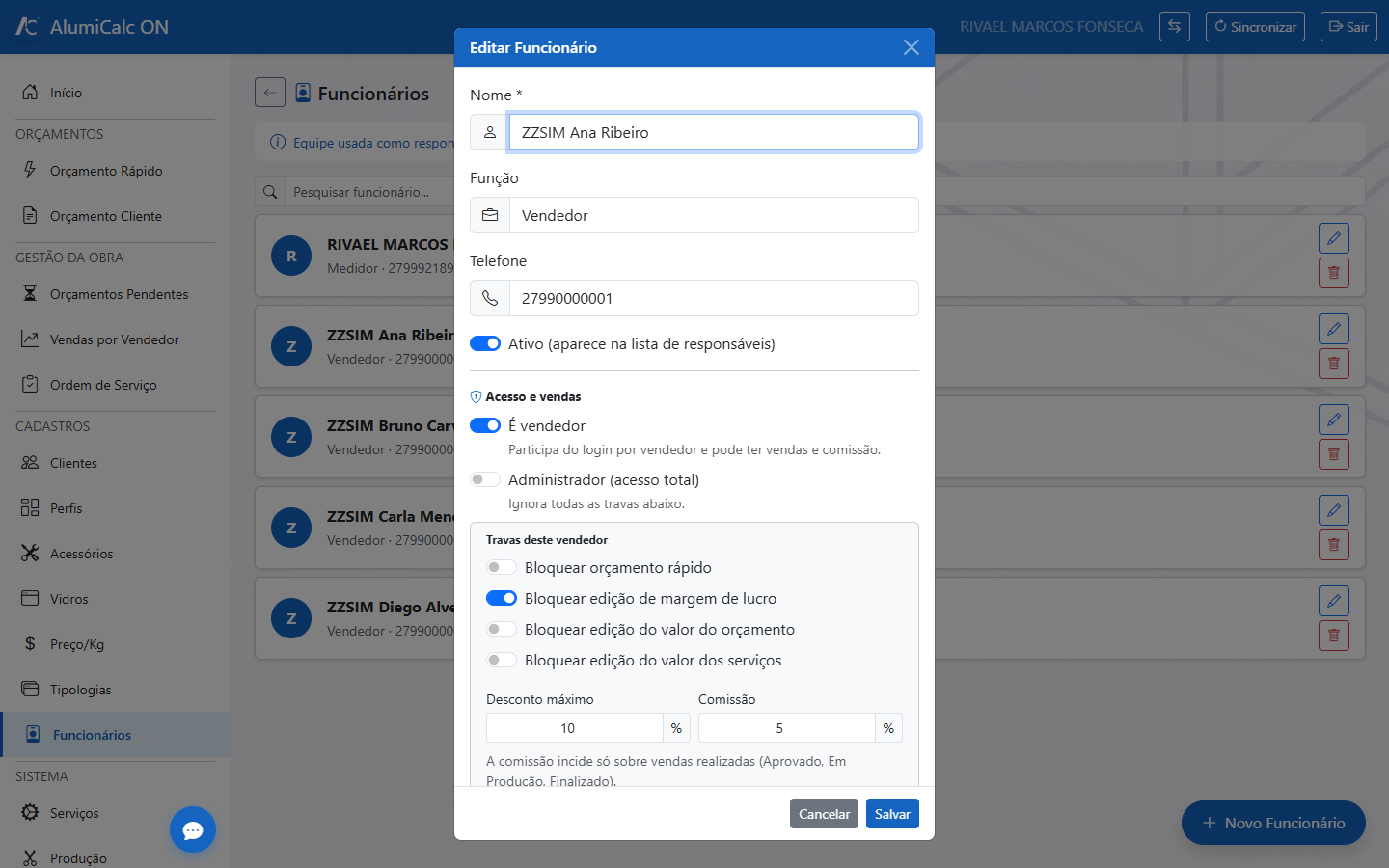1389x868 pixels.
Task: Click the Função input with Vendedor
Action: (x=714, y=215)
